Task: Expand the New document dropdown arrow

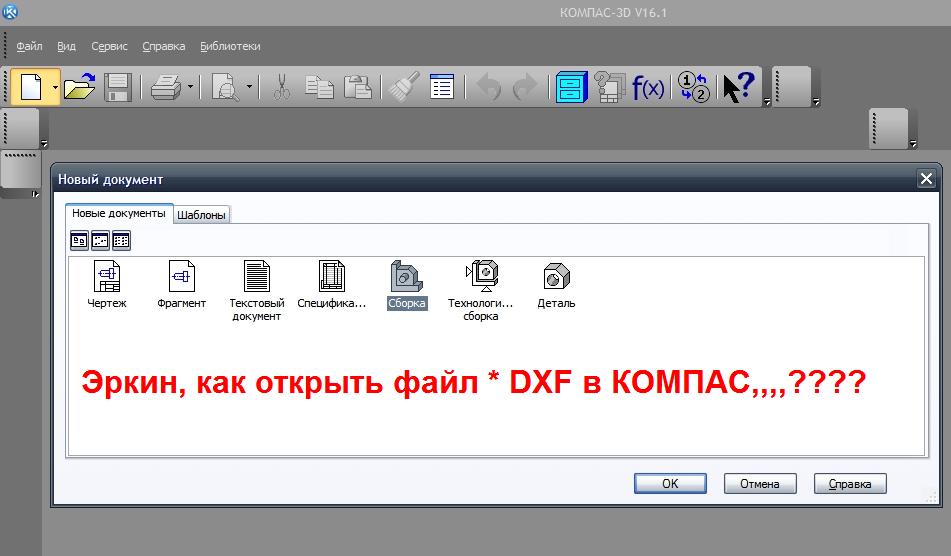Action: [55, 87]
